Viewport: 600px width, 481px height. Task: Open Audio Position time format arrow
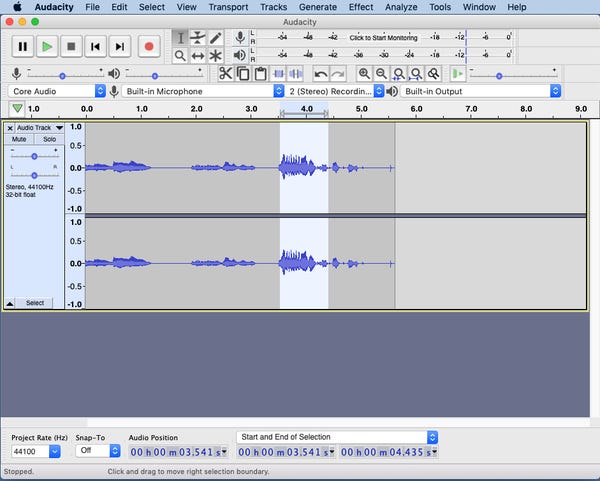click(x=224, y=452)
